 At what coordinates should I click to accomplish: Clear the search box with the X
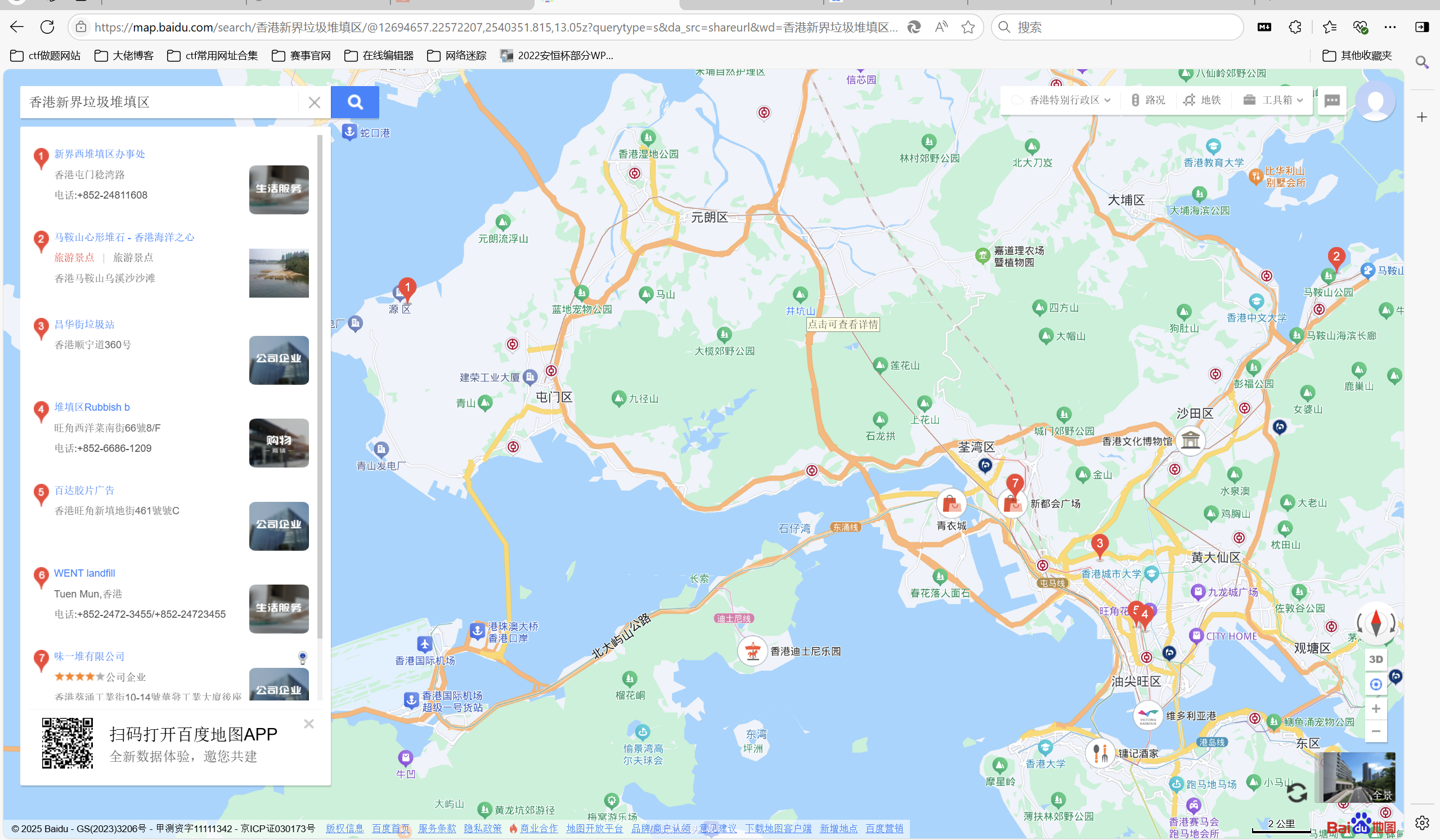[315, 102]
